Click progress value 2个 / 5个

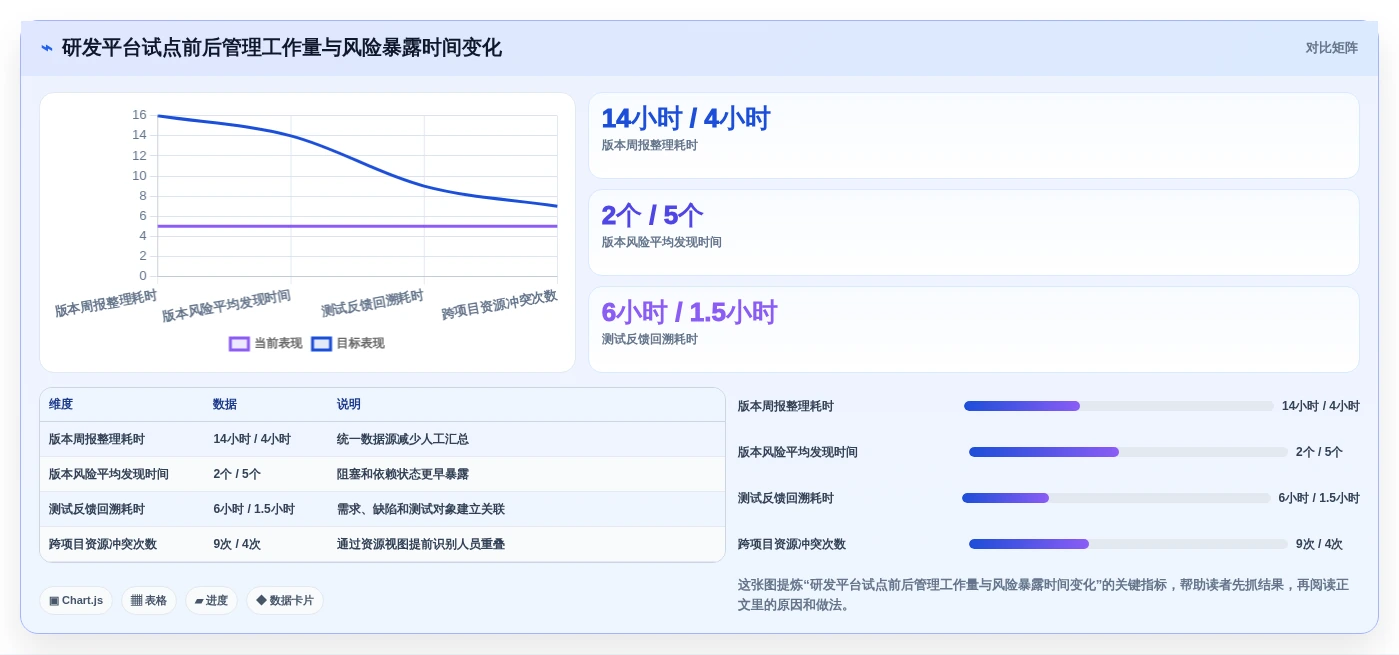coord(1319,452)
